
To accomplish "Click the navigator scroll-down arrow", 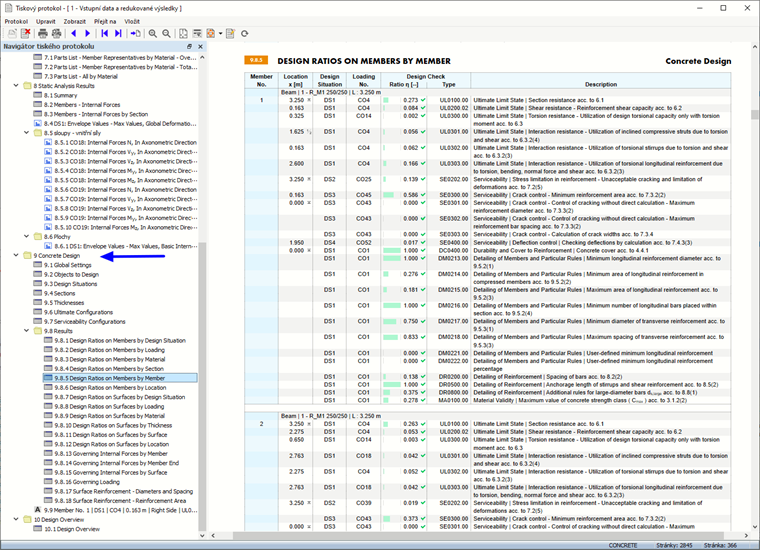I will [202, 535].
